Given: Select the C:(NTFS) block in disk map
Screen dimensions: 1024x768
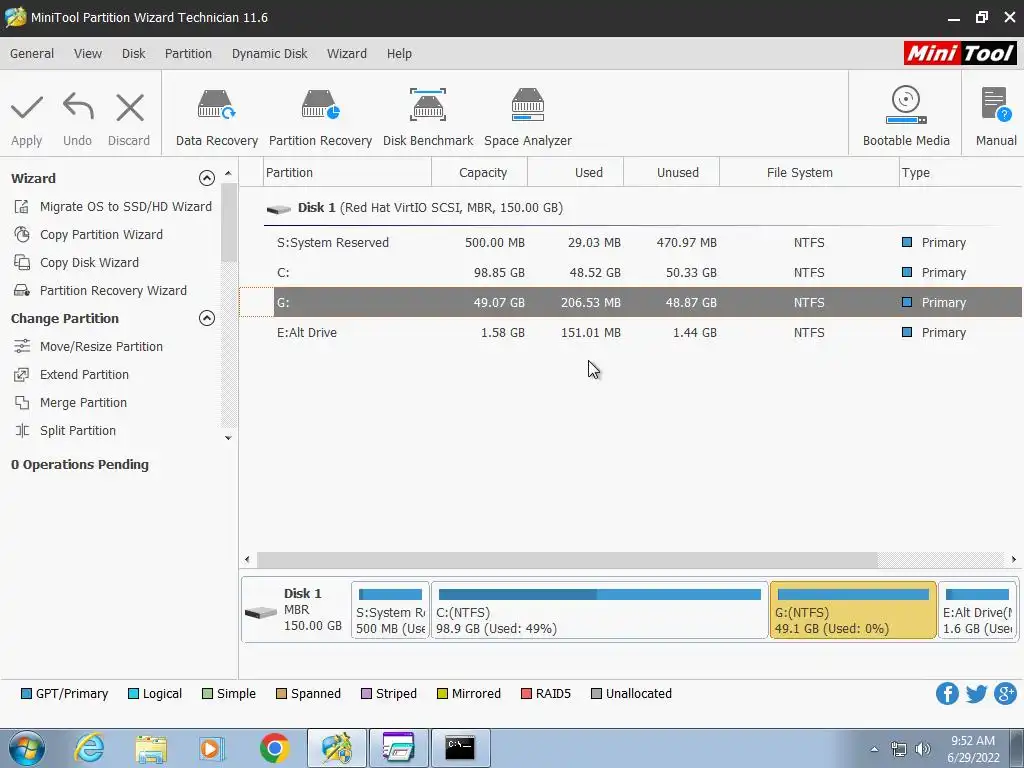Looking at the screenshot, I should tap(599, 611).
